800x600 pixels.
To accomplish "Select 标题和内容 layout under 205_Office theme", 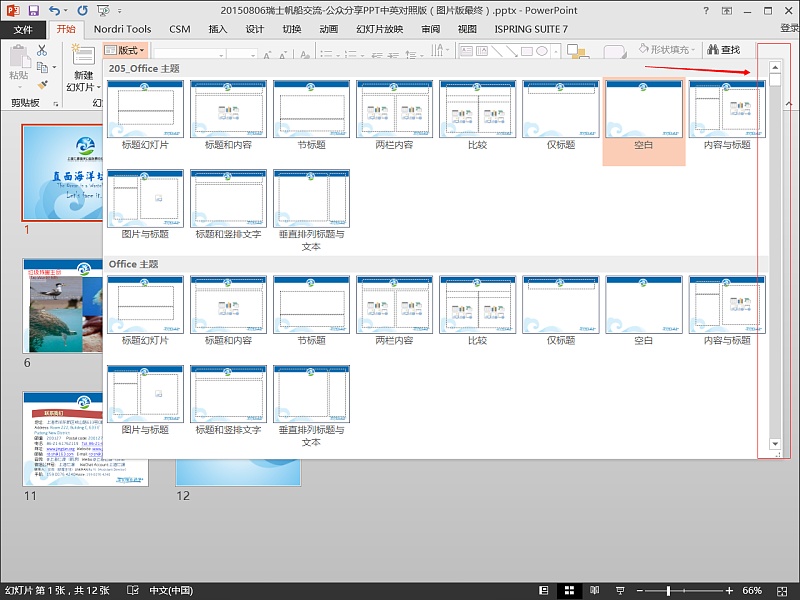I will click(228, 115).
